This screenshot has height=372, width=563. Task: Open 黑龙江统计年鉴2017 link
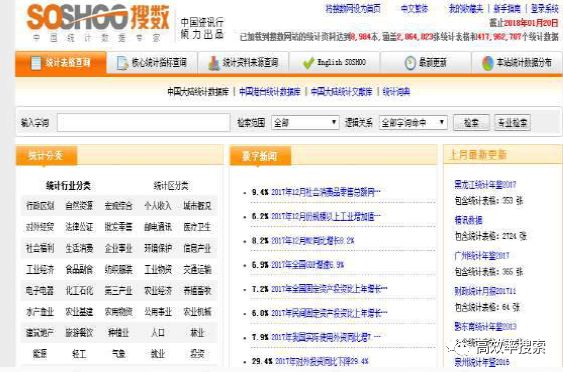tap(485, 185)
